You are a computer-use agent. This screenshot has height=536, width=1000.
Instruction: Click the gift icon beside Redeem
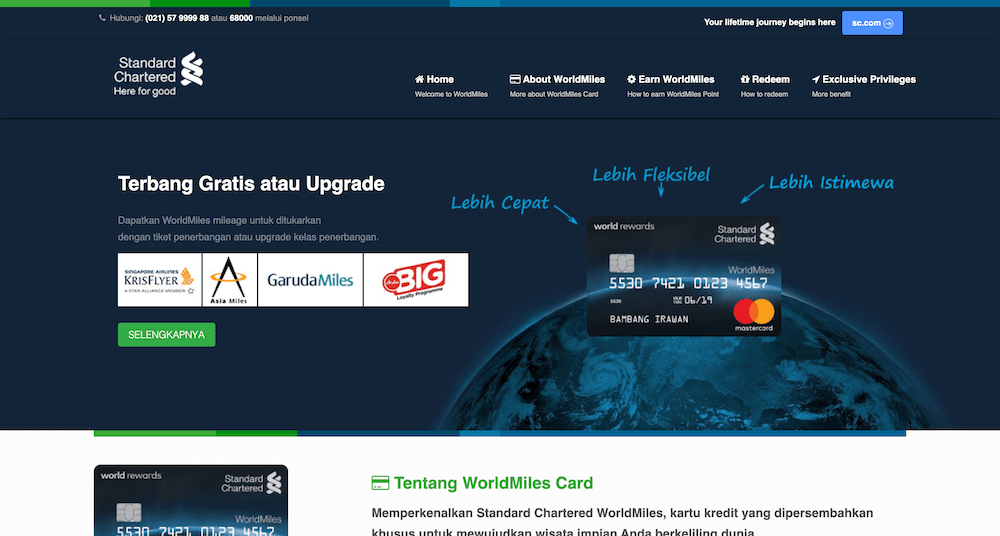(x=744, y=79)
